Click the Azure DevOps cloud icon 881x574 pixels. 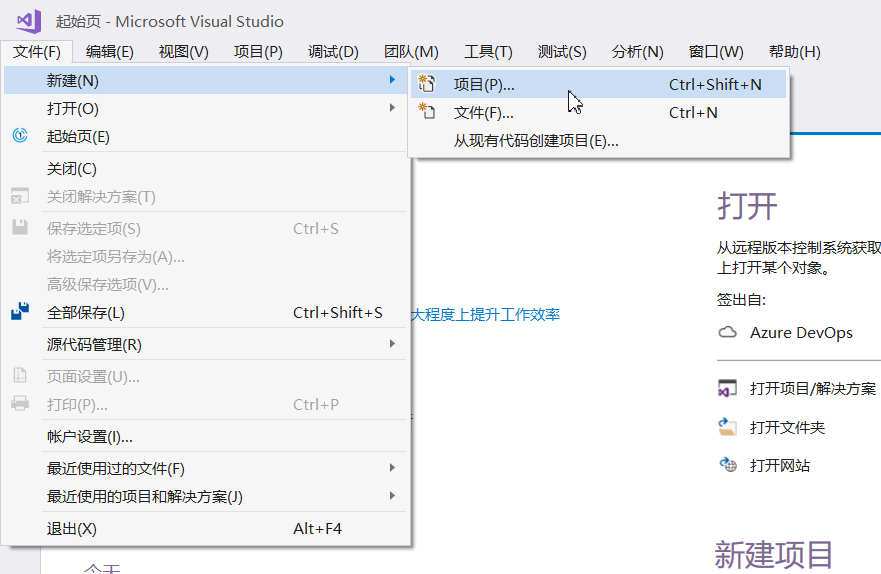(728, 332)
